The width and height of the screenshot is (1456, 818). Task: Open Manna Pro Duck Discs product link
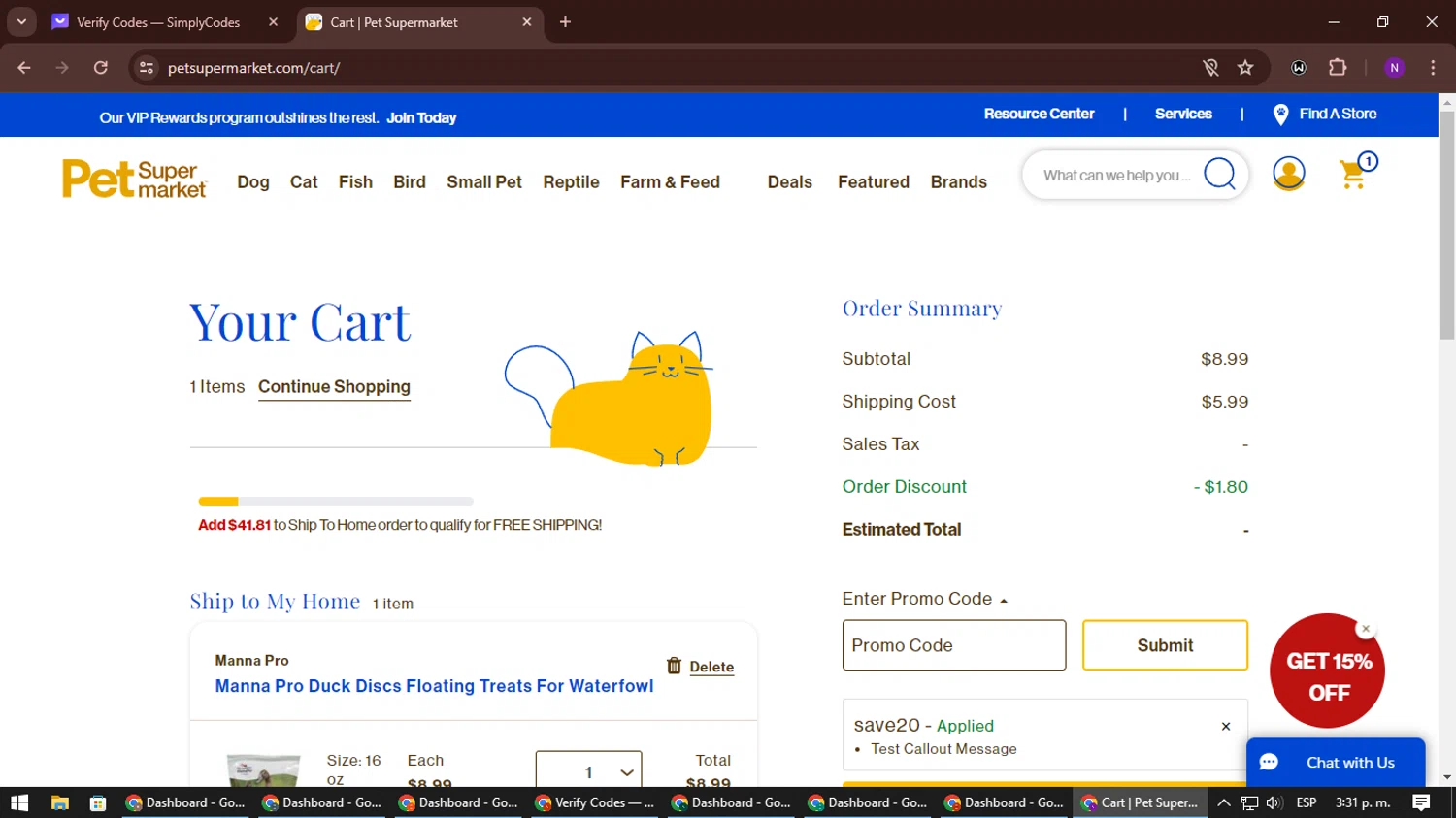434,686
